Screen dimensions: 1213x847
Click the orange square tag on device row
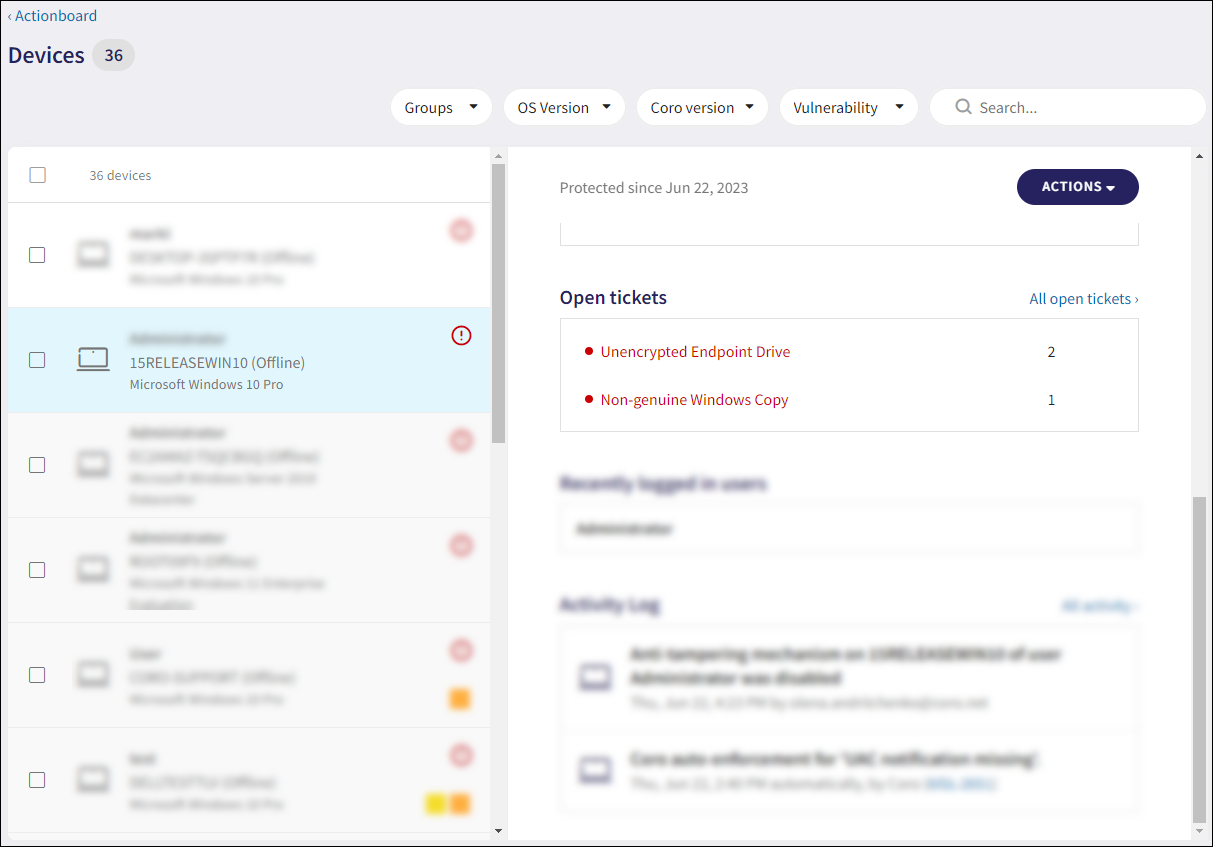(x=460, y=699)
